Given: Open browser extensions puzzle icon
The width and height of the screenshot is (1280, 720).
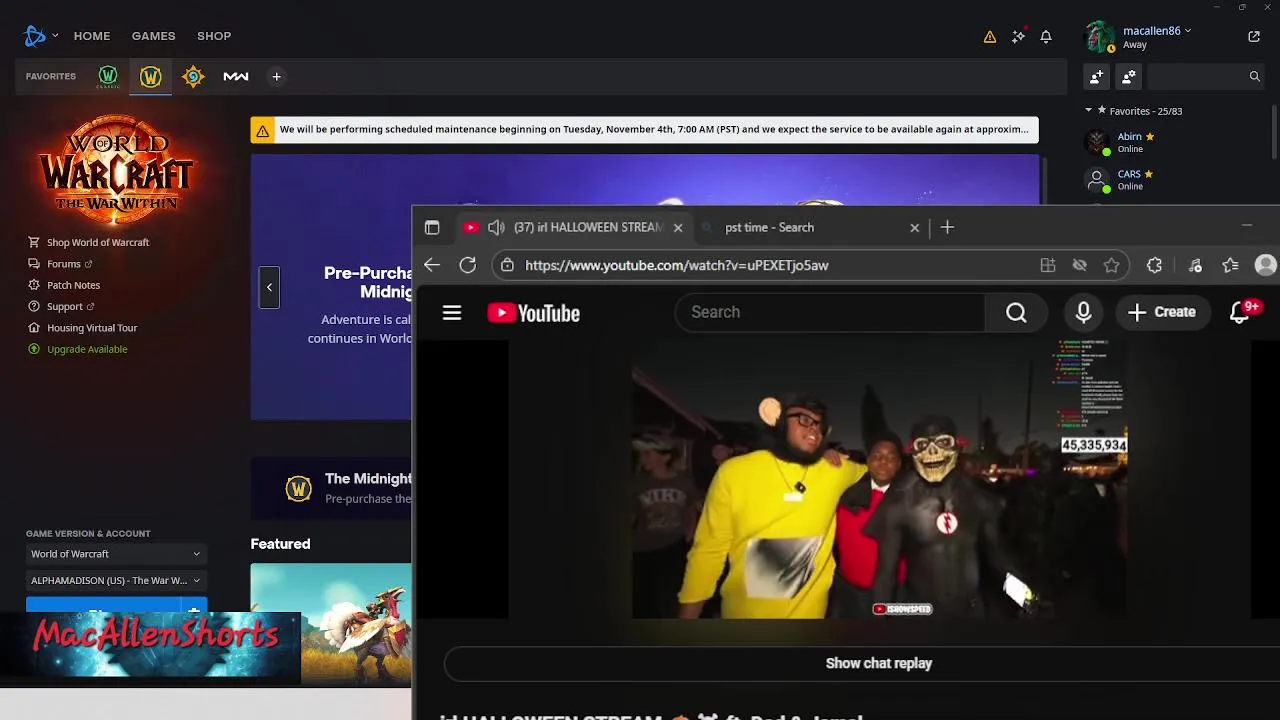Looking at the screenshot, I should click(x=1155, y=265).
